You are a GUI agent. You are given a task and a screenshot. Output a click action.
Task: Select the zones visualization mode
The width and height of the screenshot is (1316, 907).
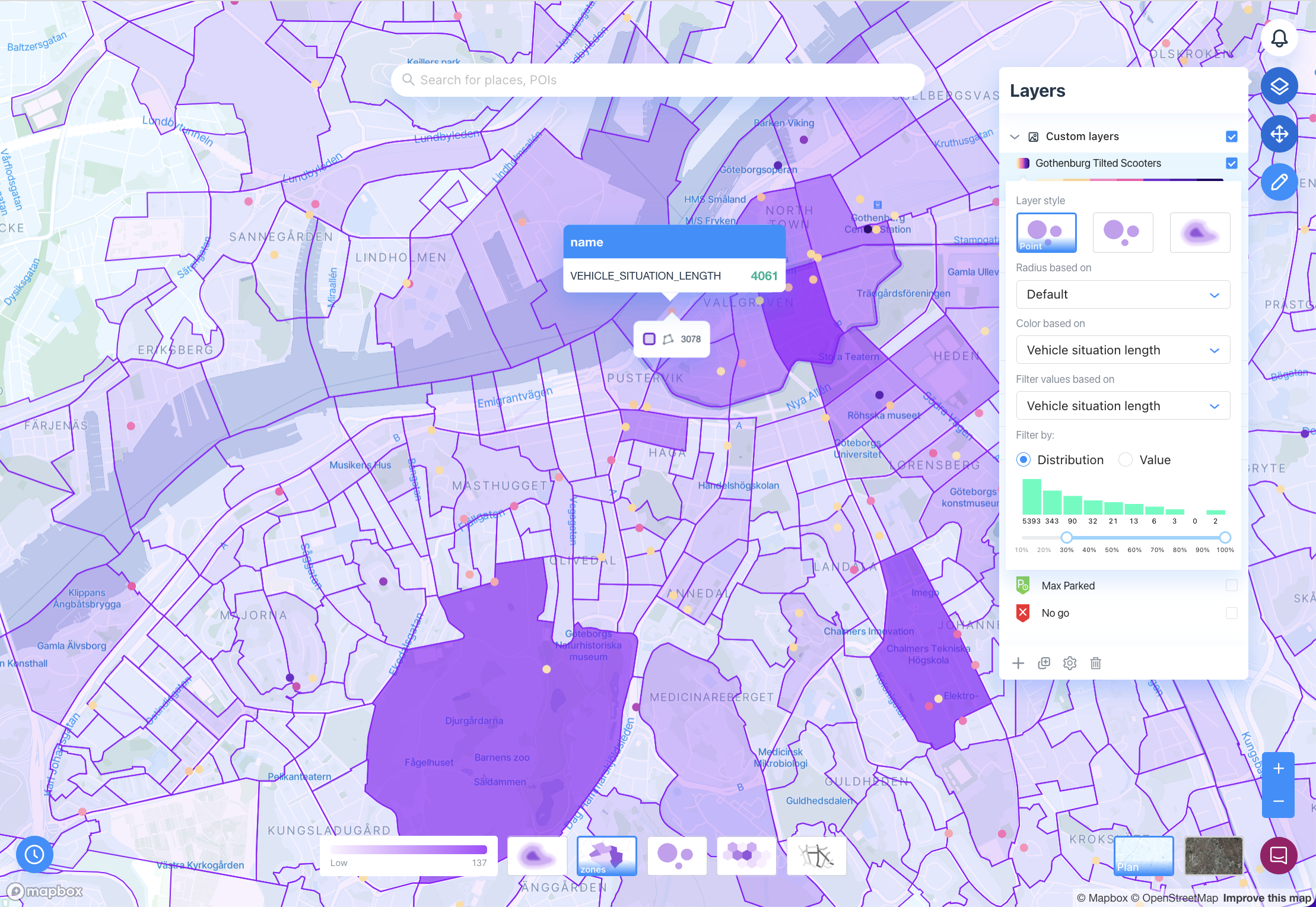coord(606,856)
